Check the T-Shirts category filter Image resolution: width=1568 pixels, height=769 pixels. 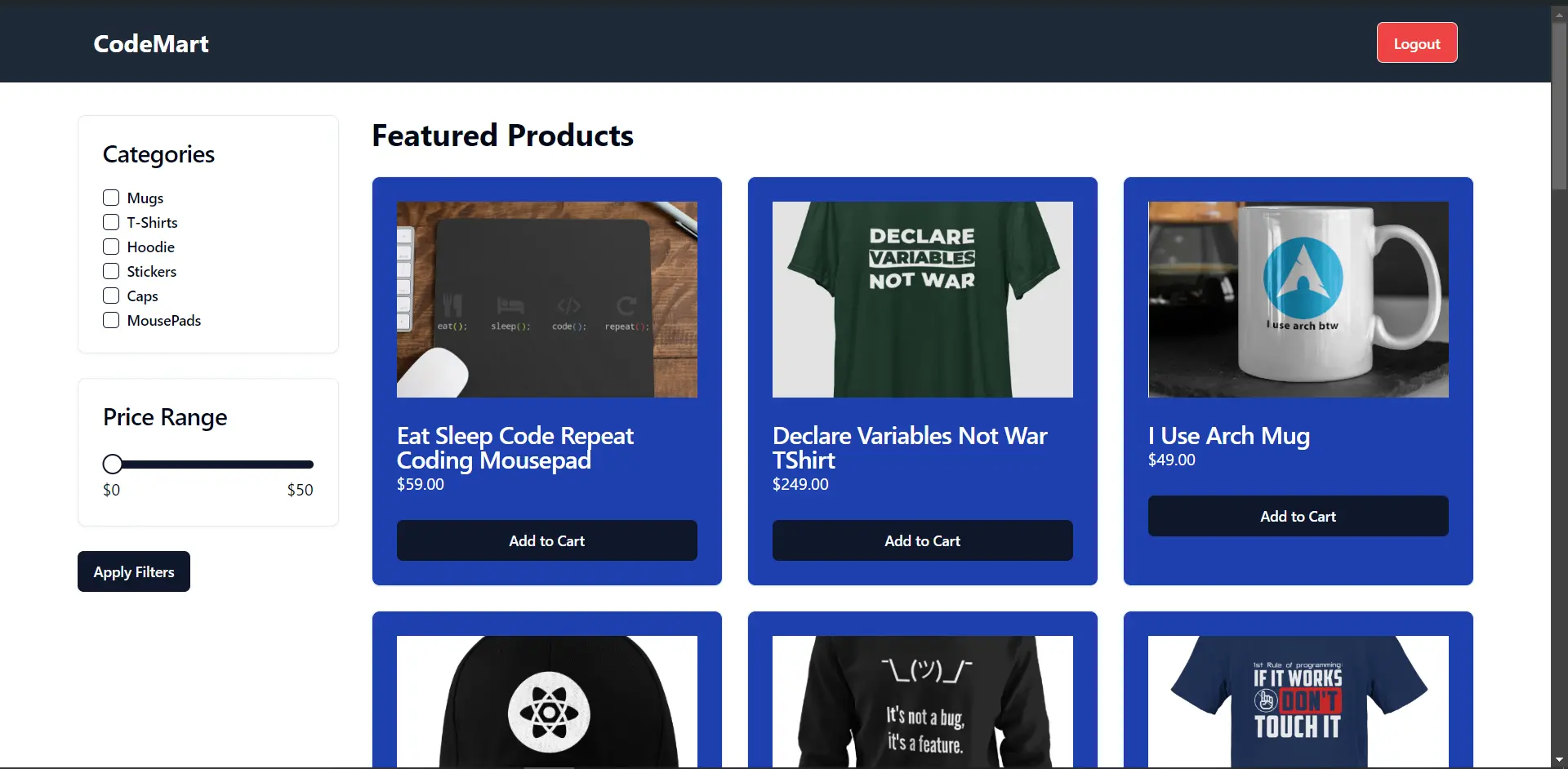click(x=111, y=222)
